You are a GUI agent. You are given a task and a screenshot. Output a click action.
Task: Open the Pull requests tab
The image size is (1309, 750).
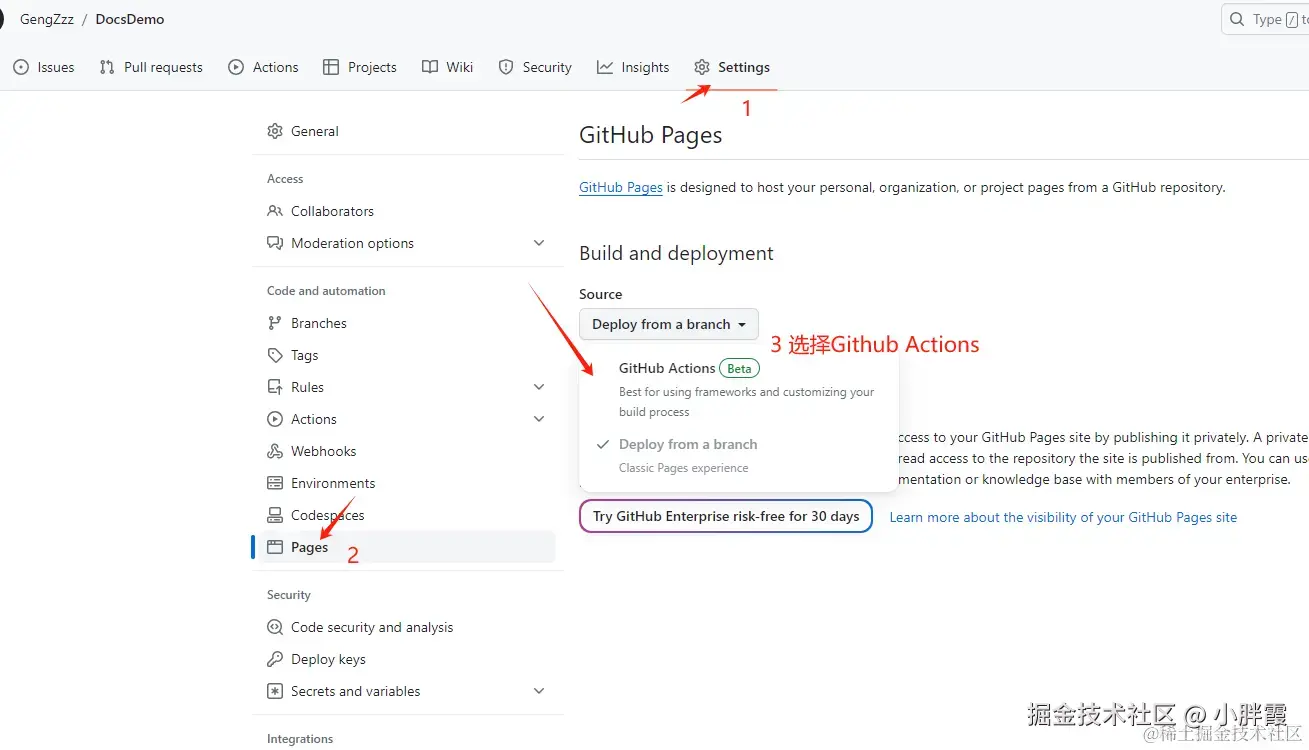pos(152,67)
